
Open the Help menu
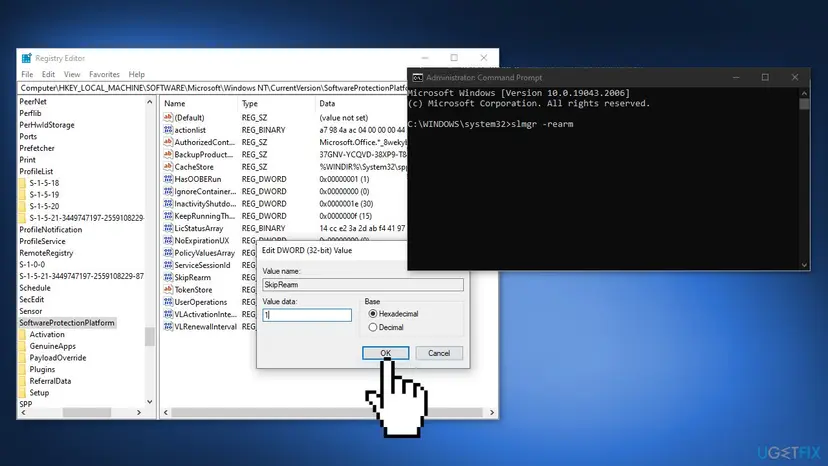[x=136, y=74]
